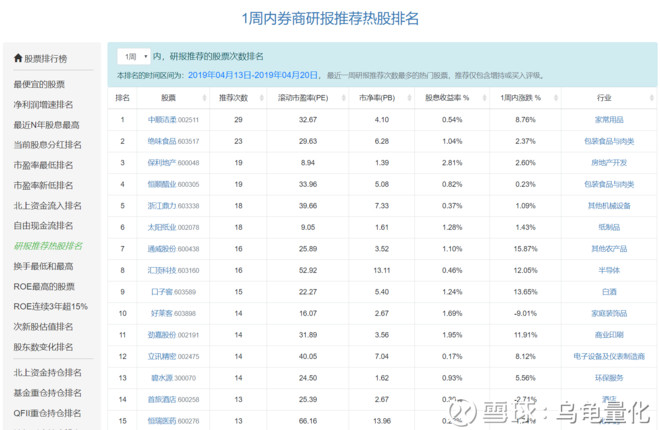Click dividend yield value 2.81%
This screenshot has width=660, height=430.
point(452,162)
